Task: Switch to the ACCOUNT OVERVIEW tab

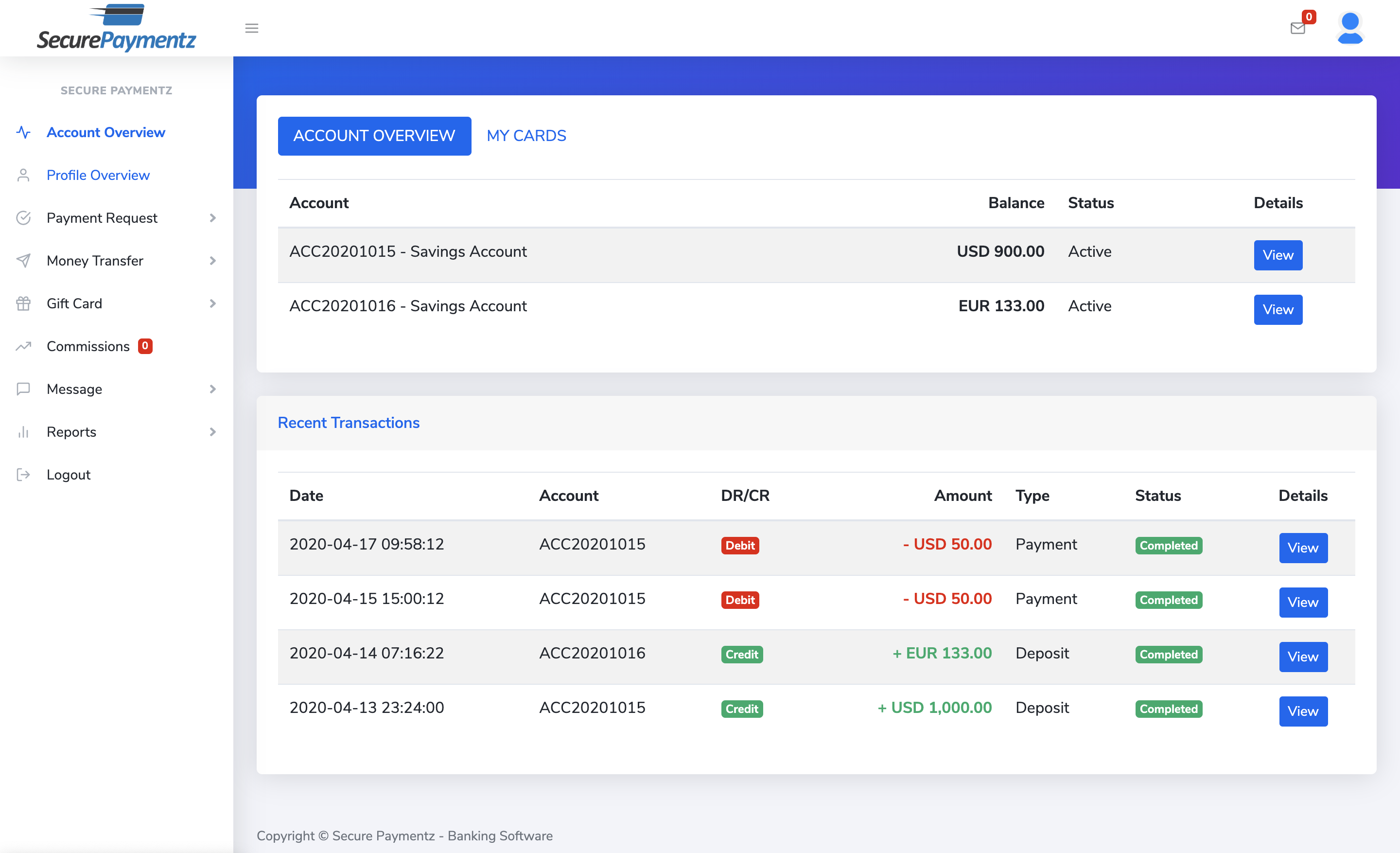Action: click(374, 136)
